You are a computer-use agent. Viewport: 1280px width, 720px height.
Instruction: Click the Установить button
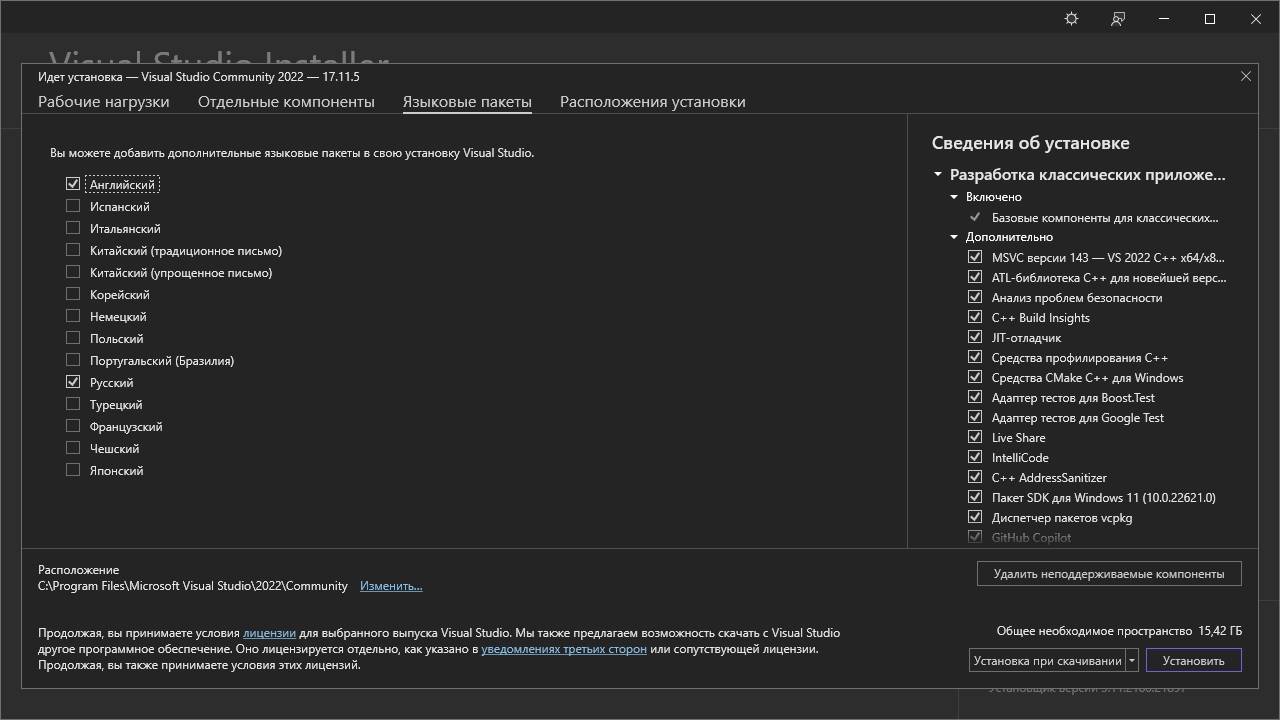(x=1194, y=661)
